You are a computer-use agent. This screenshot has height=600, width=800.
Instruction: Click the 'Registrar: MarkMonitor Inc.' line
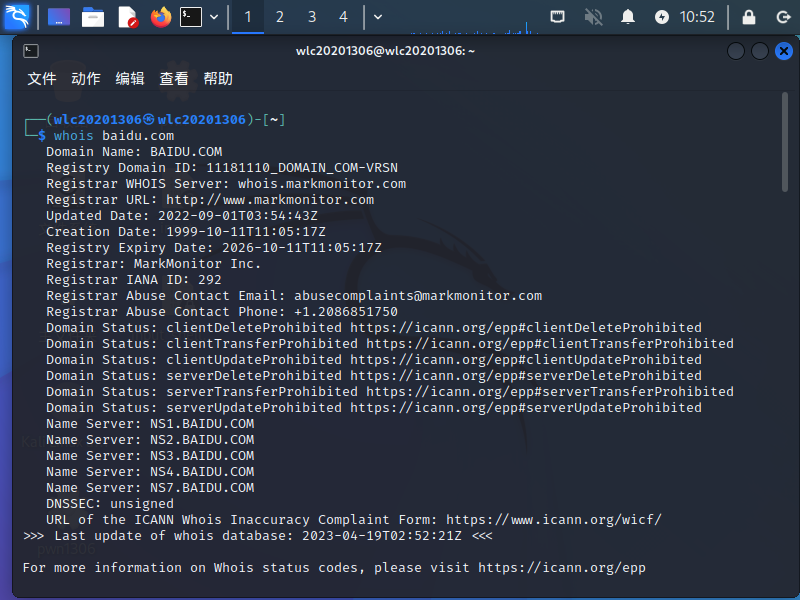click(154, 263)
